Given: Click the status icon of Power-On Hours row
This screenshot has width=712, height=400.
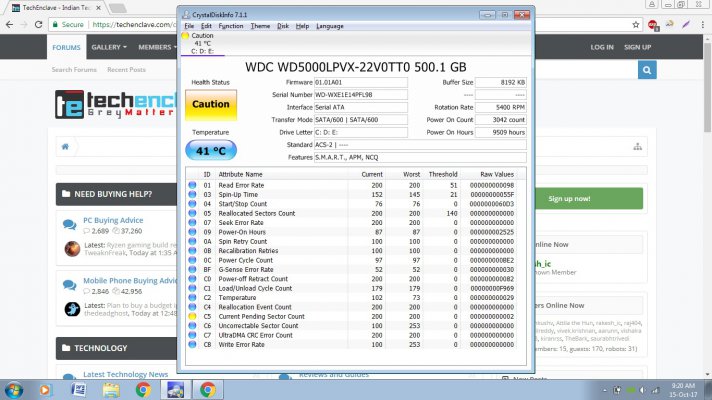Looking at the screenshot, I should click(x=192, y=232).
